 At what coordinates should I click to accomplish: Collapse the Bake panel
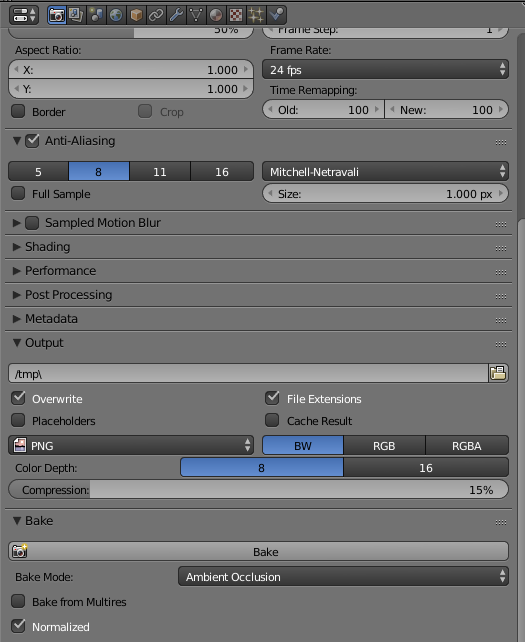click(17, 521)
